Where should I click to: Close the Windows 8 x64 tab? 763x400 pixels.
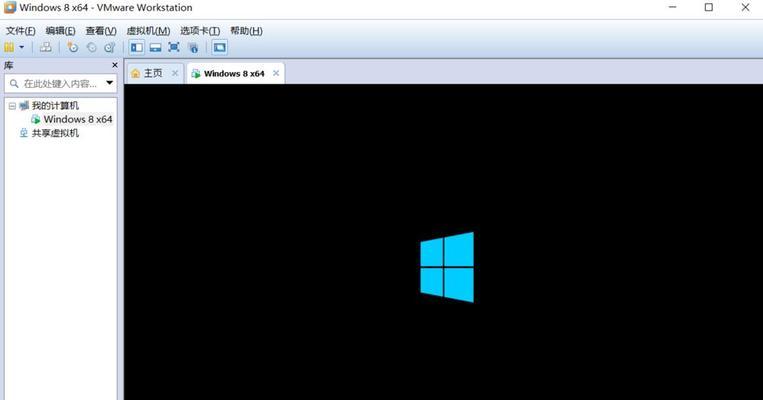[x=276, y=73]
